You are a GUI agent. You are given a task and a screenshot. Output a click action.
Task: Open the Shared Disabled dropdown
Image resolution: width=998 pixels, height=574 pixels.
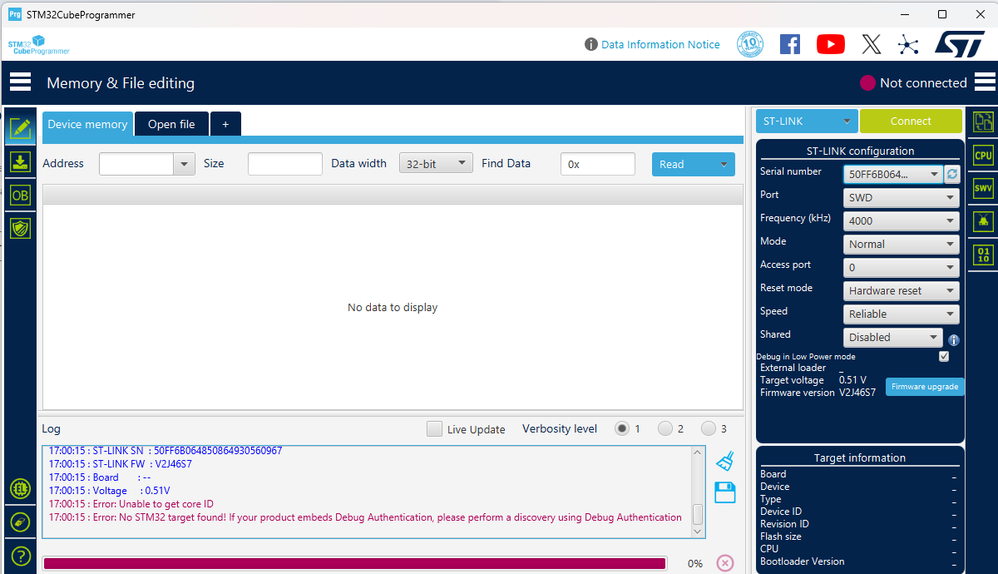click(x=892, y=337)
